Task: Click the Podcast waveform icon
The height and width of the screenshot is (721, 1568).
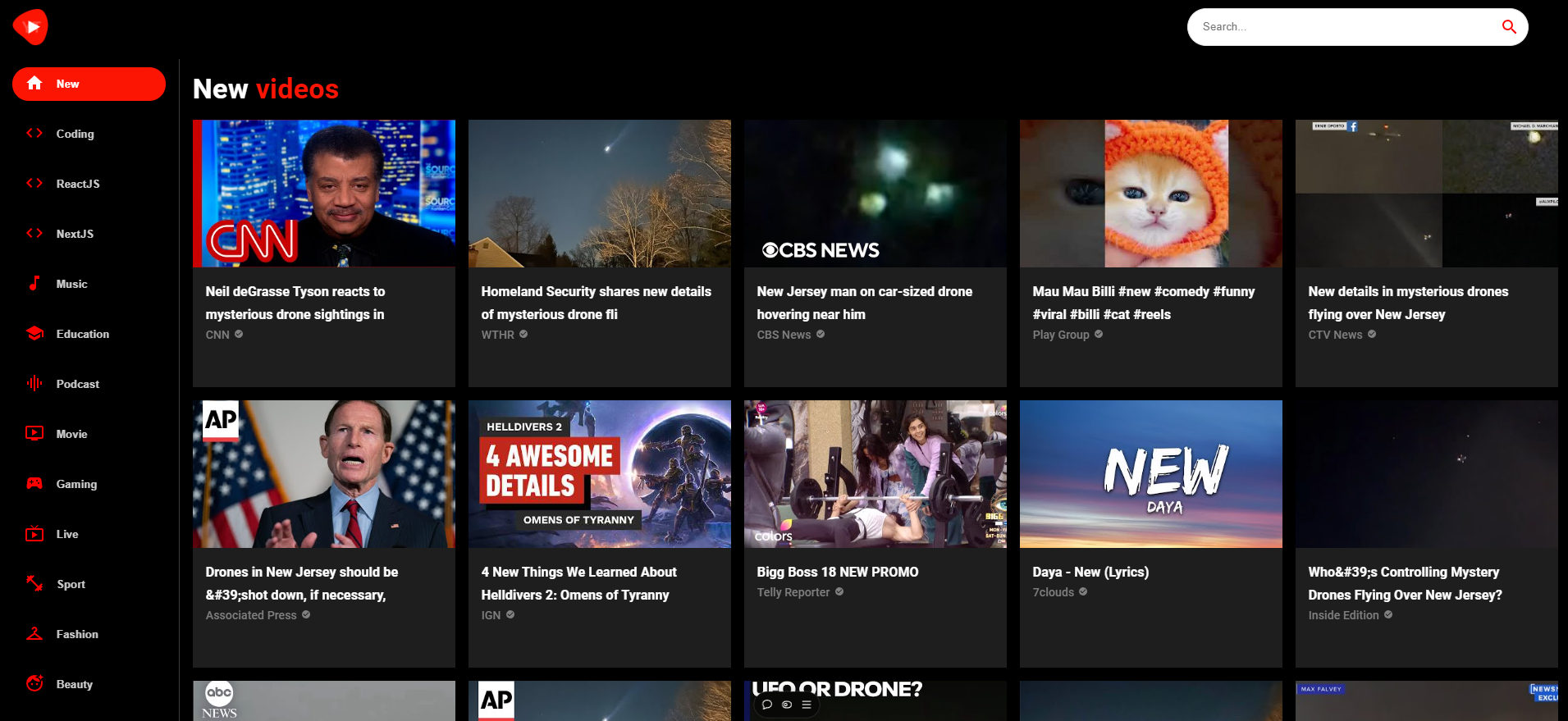Action: pyautogui.click(x=34, y=384)
